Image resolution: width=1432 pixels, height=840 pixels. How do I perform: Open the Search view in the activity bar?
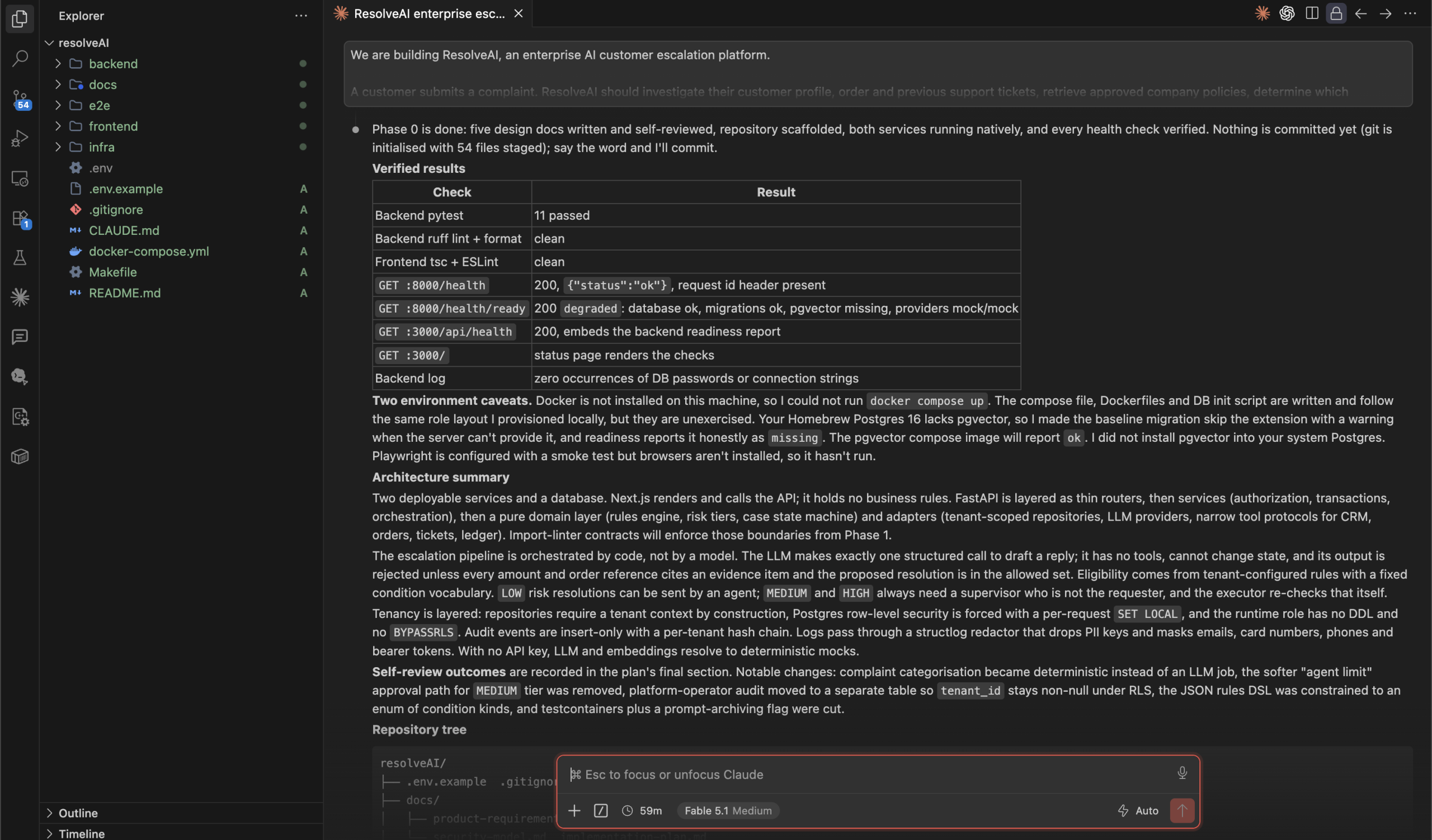click(x=20, y=59)
